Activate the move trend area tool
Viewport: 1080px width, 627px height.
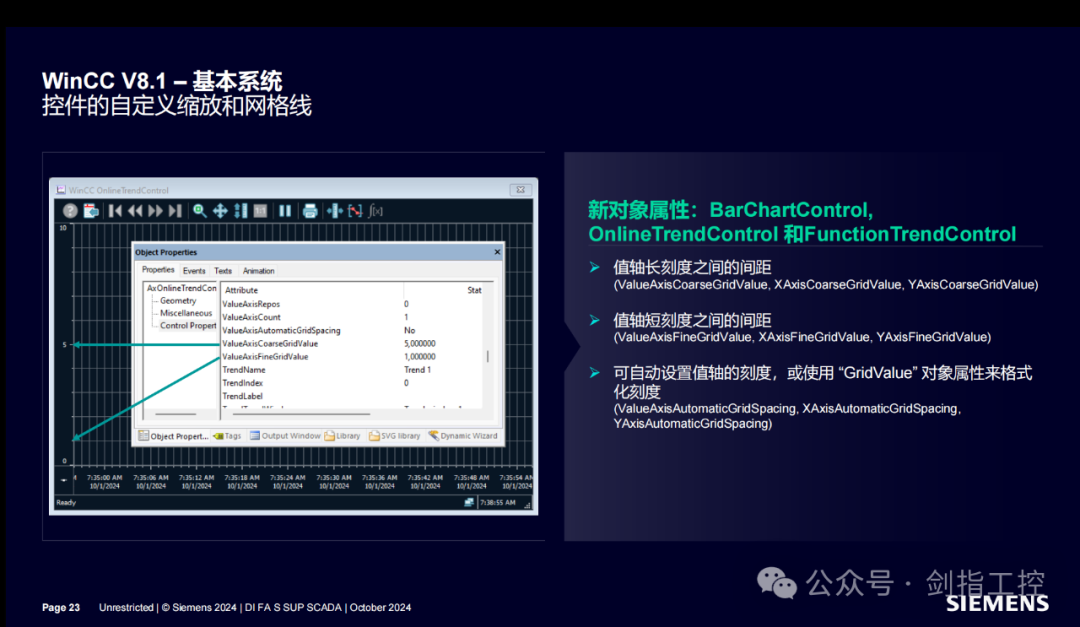(x=218, y=210)
